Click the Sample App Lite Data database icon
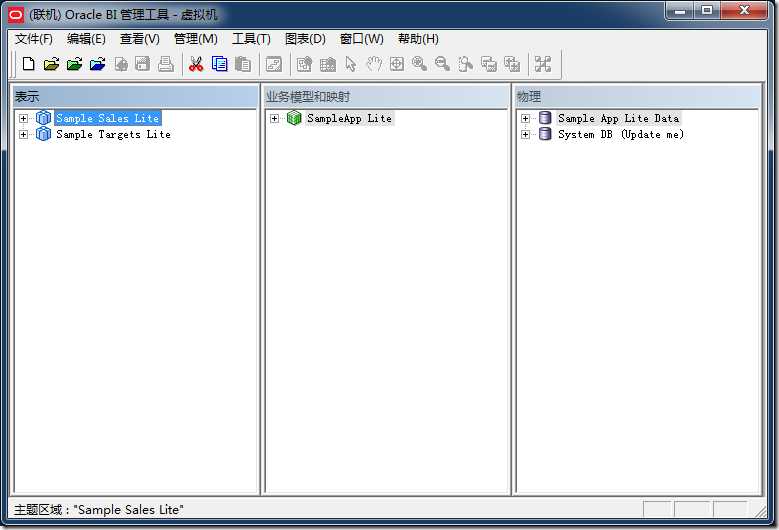779x530 pixels. [545, 118]
